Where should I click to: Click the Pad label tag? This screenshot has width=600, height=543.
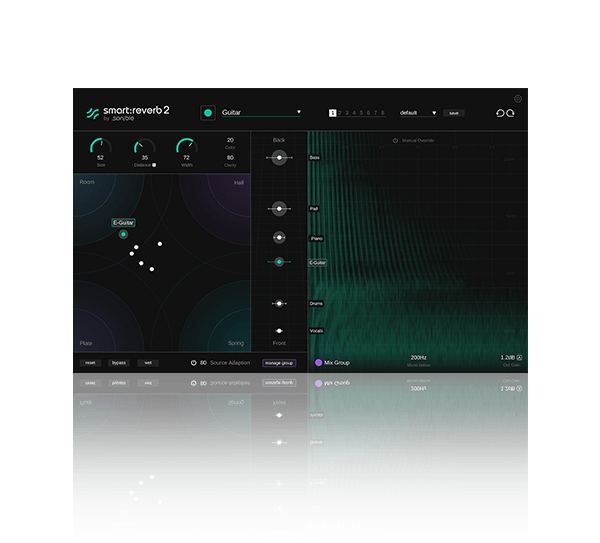click(x=314, y=209)
